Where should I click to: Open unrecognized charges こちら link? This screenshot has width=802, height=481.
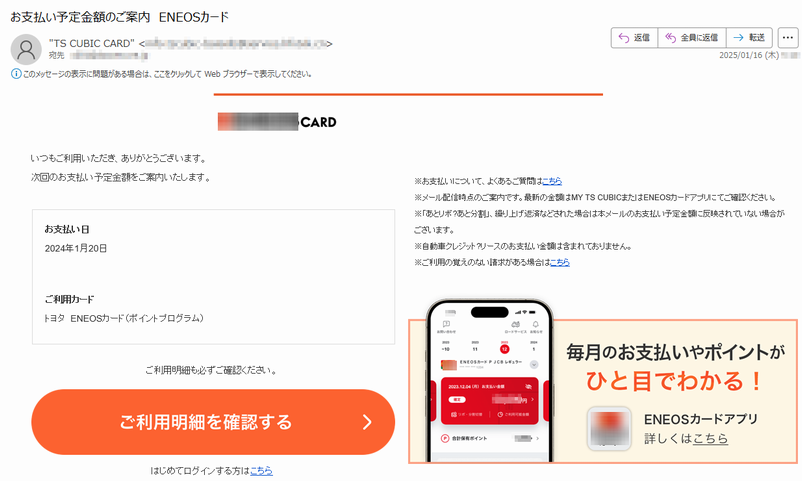560,262
